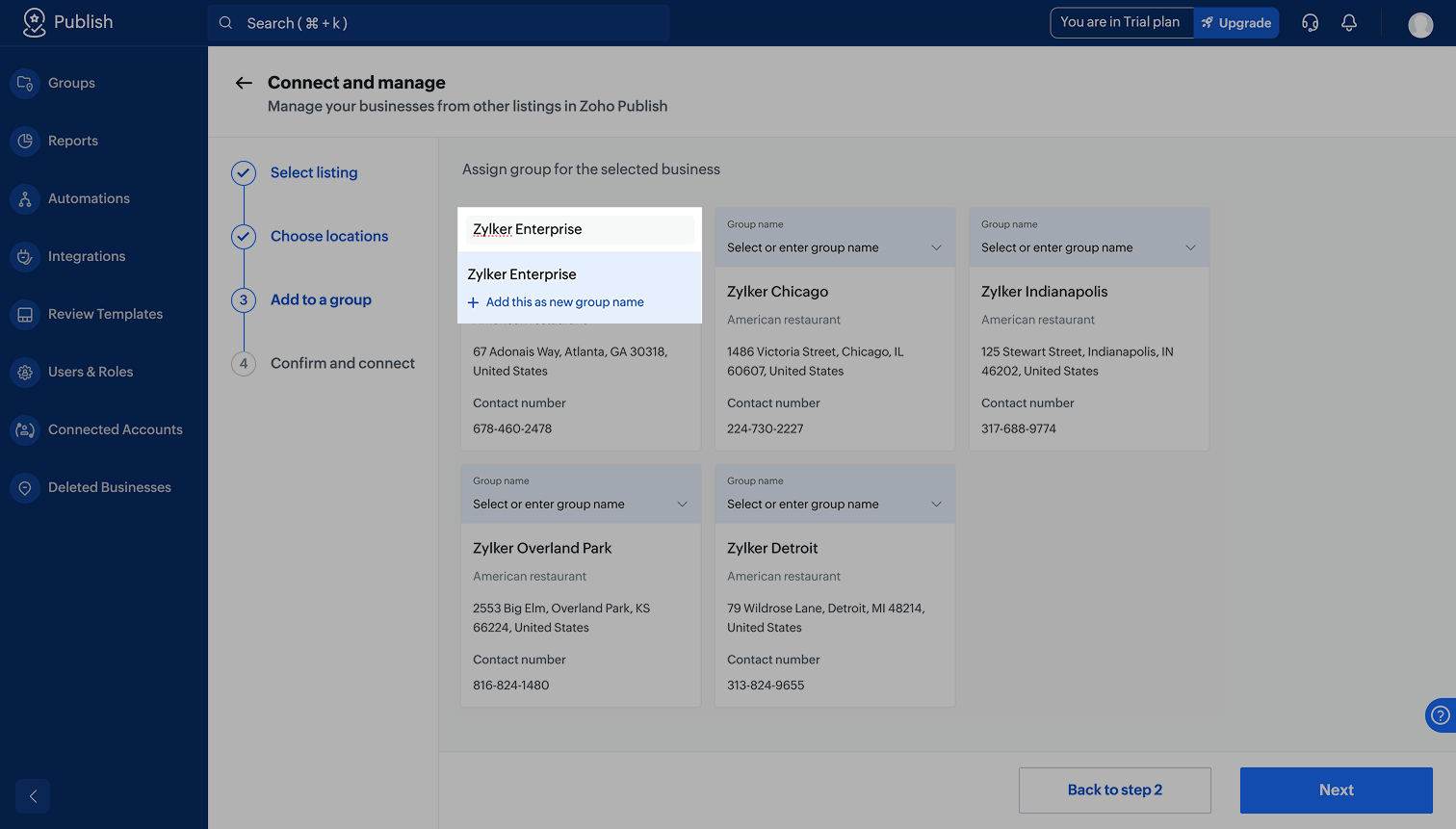Image resolution: width=1456 pixels, height=829 pixels.
Task: Open Automations in the sidebar
Action: point(89,198)
